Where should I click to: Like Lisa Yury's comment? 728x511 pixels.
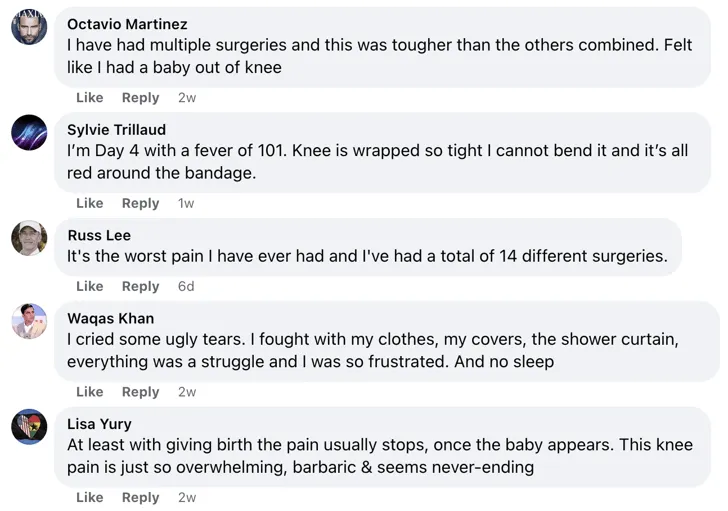tap(90, 497)
